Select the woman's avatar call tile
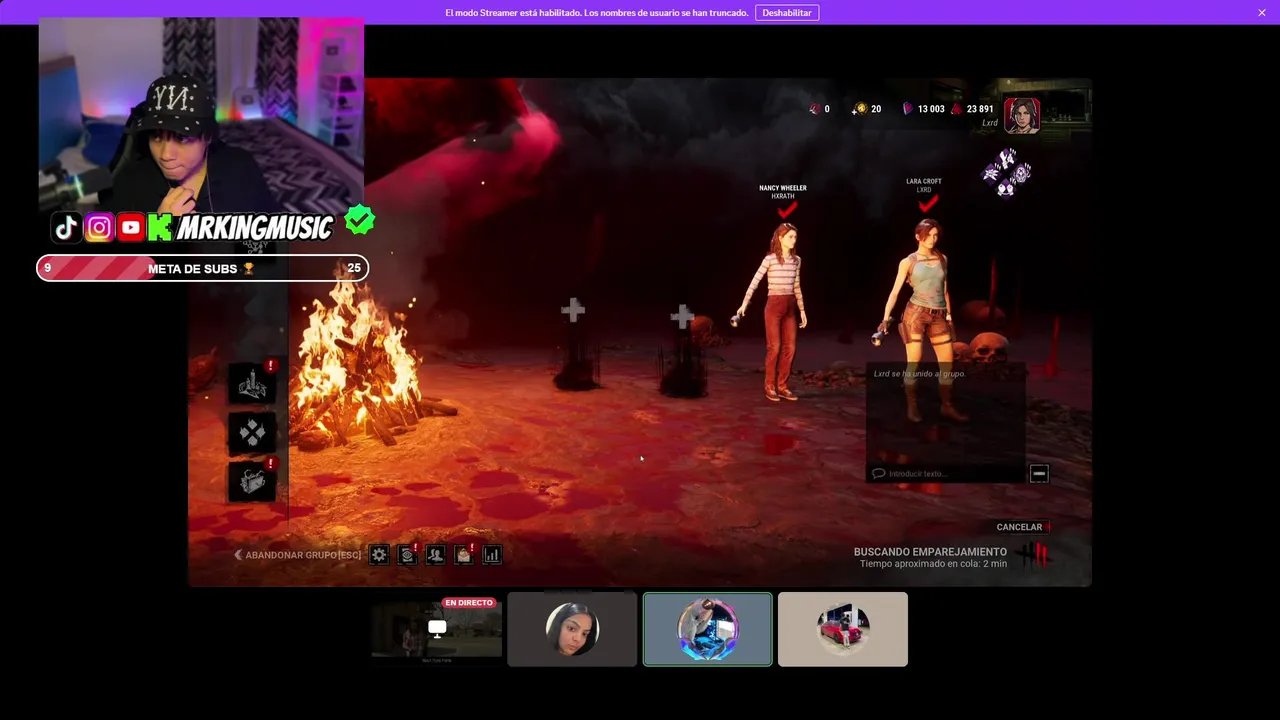The width and height of the screenshot is (1280, 720). (572, 629)
